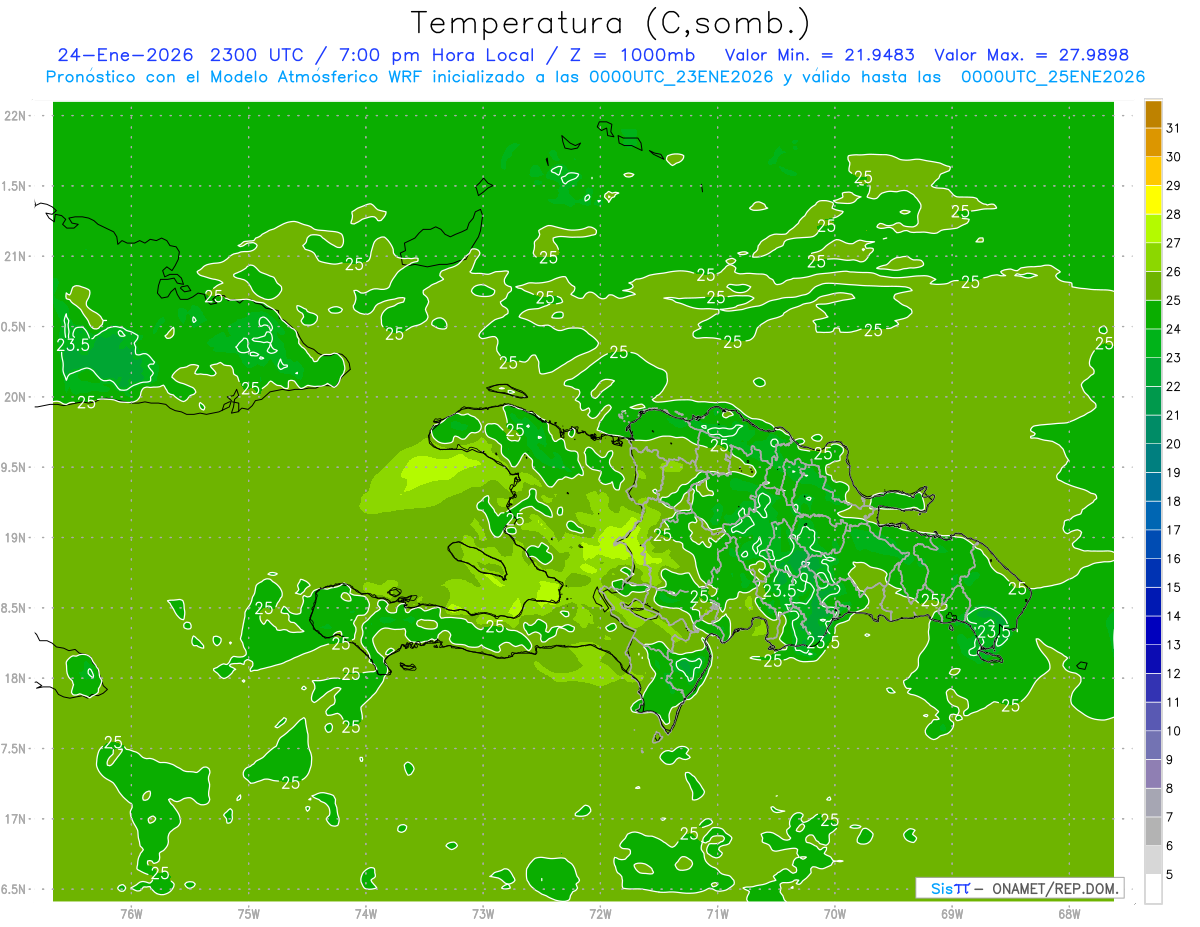This screenshot has width=1200, height=927.
Task: Pick the deep blue swatch between 13 and 14
Action: pyautogui.click(x=1153, y=630)
